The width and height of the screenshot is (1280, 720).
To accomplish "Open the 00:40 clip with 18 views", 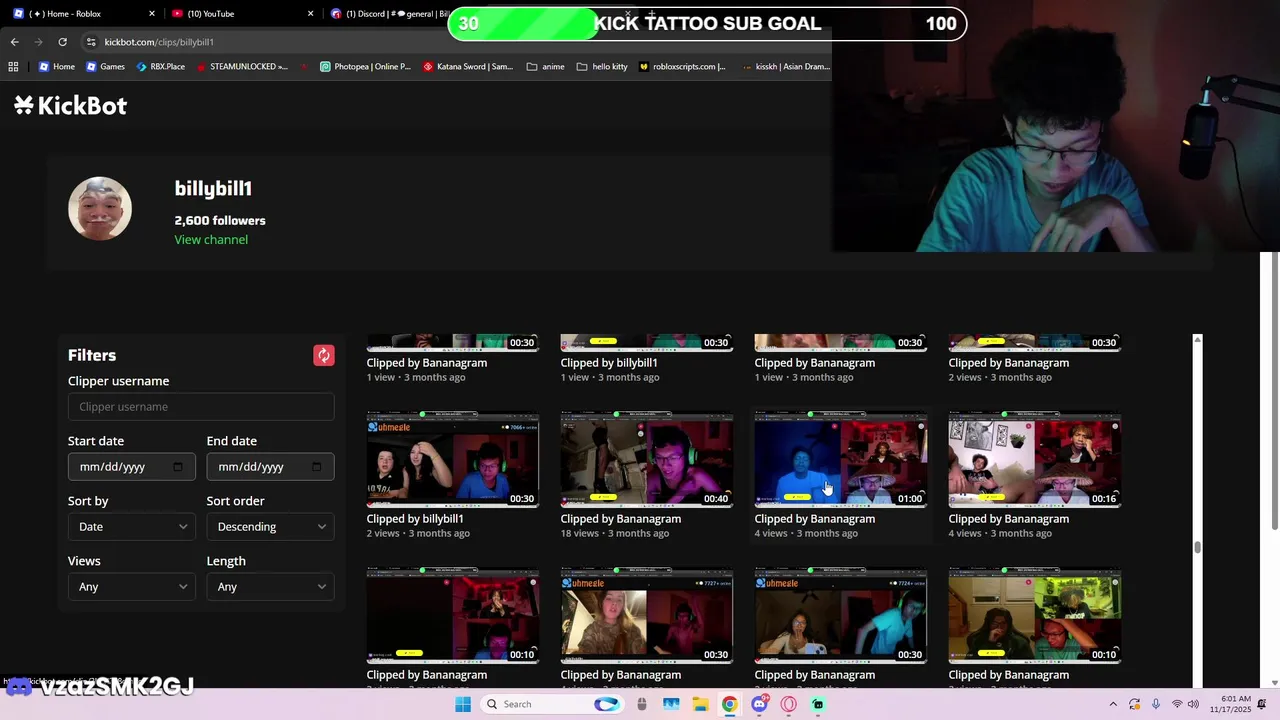I will [x=647, y=460].
